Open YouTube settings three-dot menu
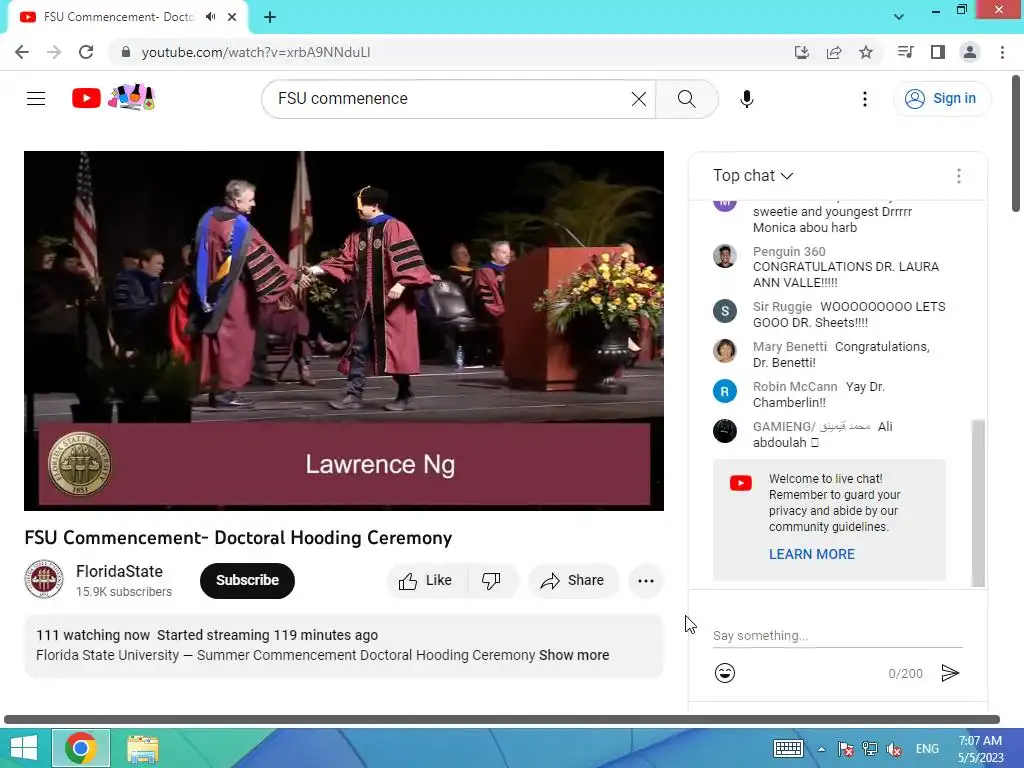1024x768 pixels. [x=865, y=99]
